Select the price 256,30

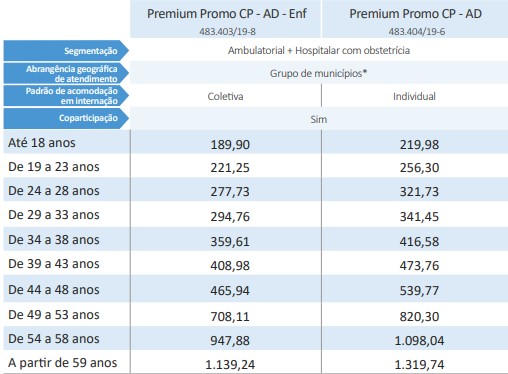[419, 168]
